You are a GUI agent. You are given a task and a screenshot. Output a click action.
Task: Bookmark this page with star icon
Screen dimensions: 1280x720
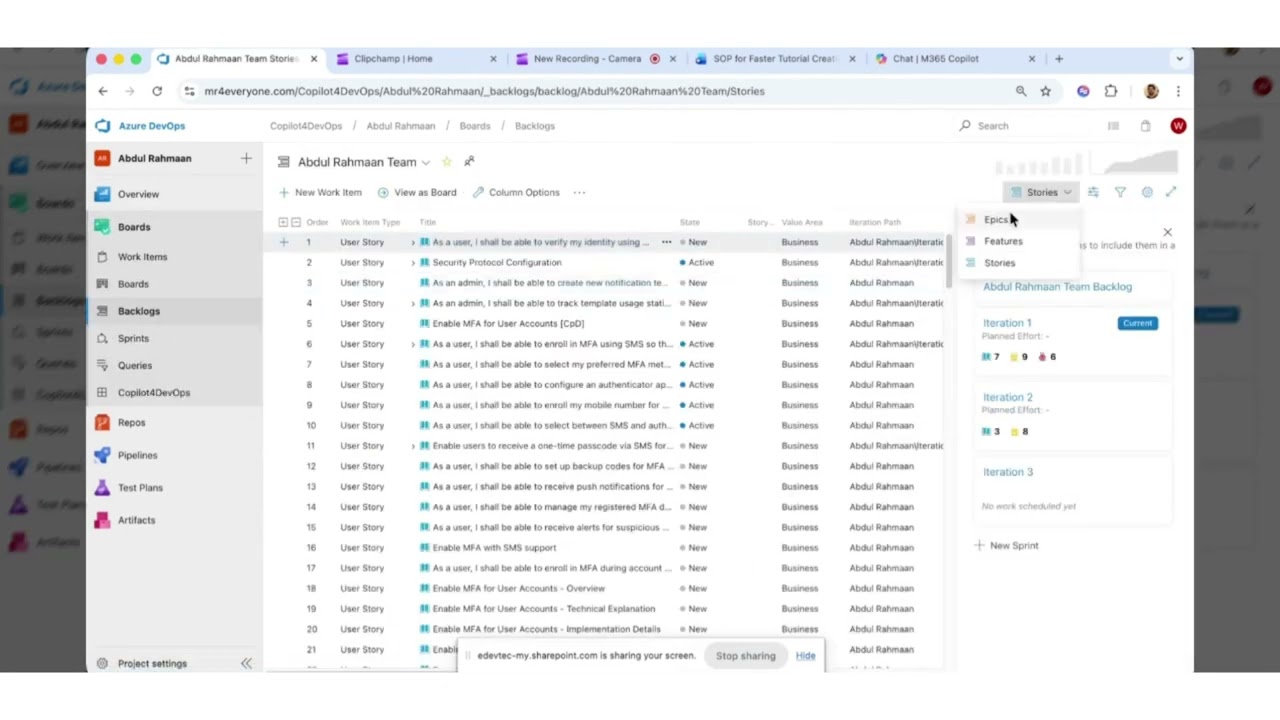coord(1046,91)
